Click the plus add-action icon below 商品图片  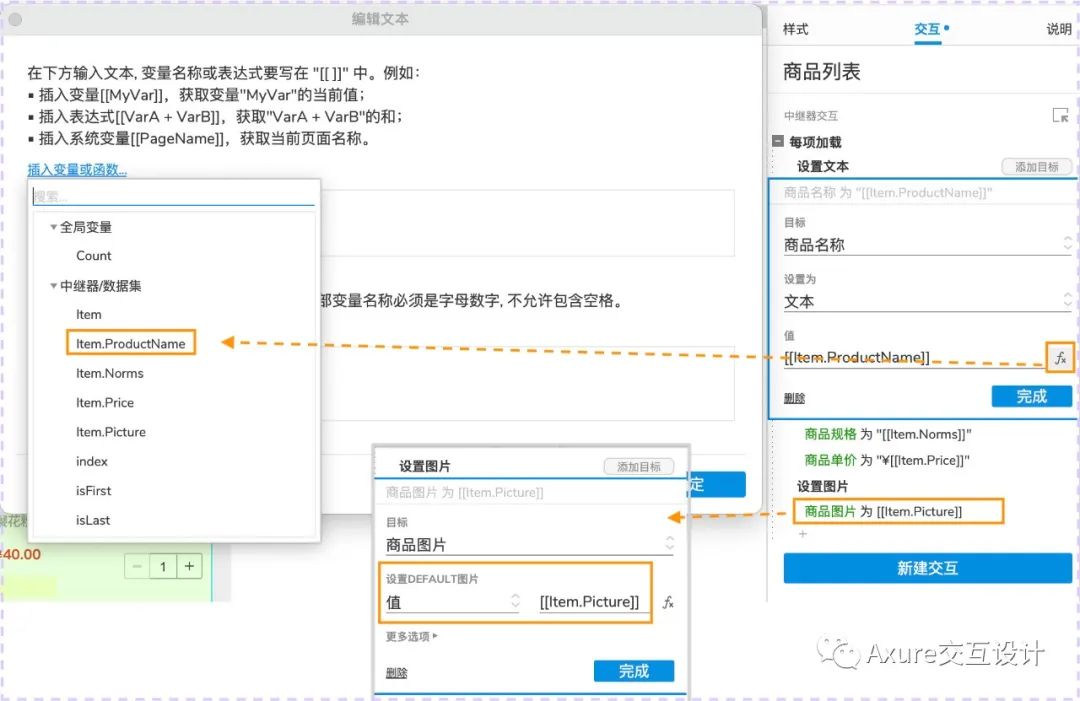(802, 534)
